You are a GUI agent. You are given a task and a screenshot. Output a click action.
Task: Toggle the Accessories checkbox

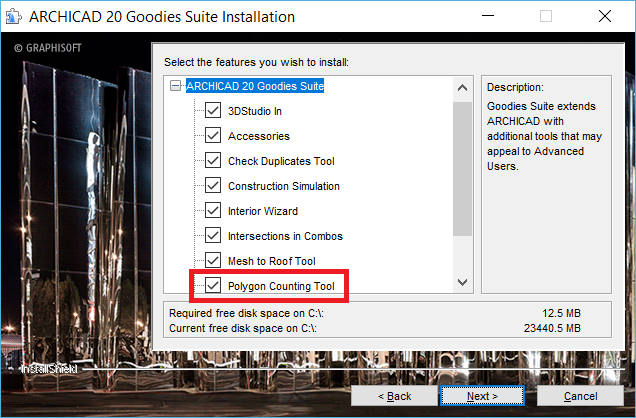pos(212,135)
